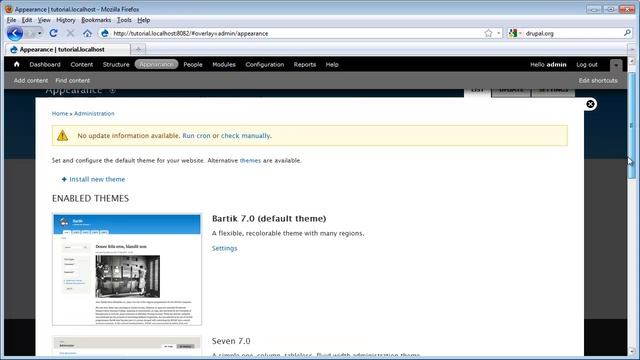The height and width of the screenshot is (360, 640).
Task: Open the back/forward history dropdown arrow
Action: coord(40,33)
